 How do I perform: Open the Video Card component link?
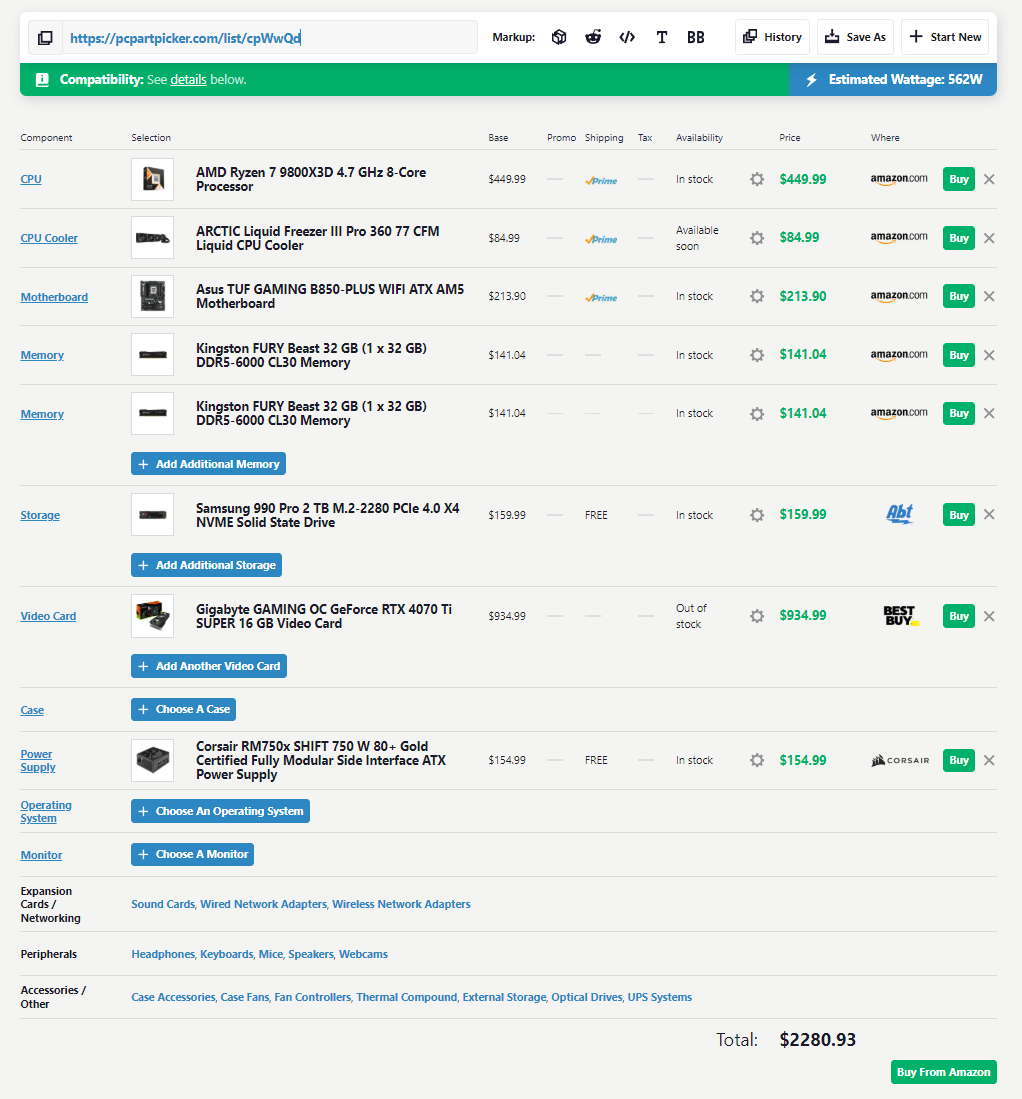click(x=48, y=616)
